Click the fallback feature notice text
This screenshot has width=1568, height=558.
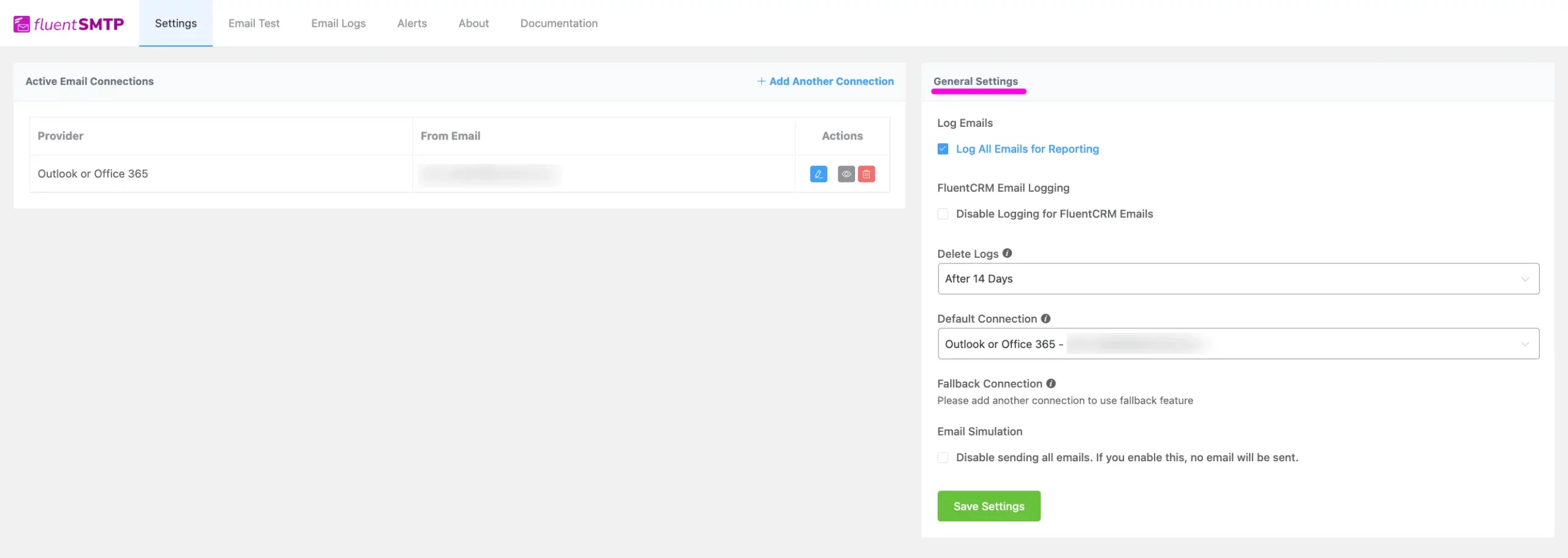[1065, 401]
